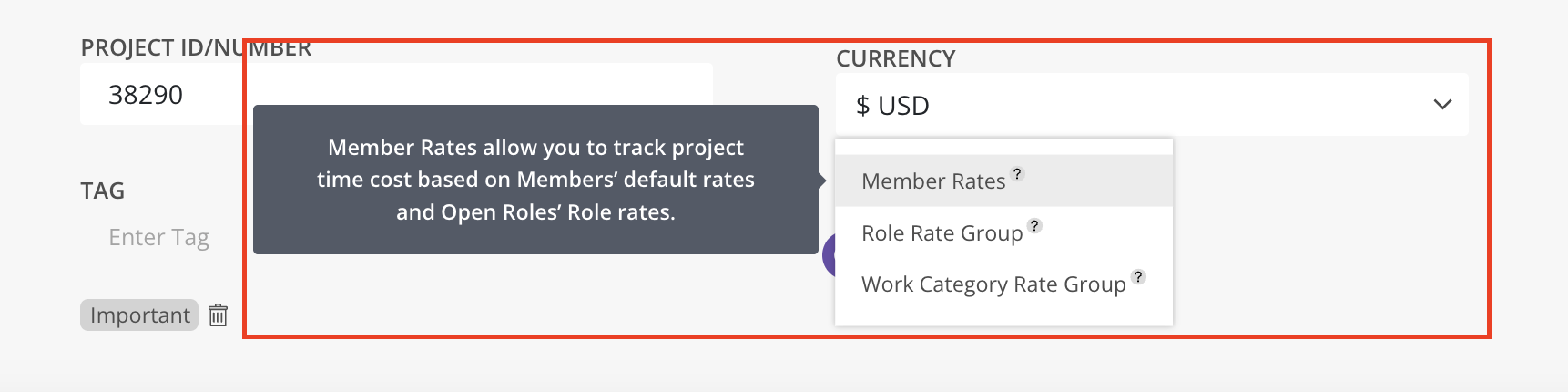Expand the currency chevron arrow

coord(1442,105)
